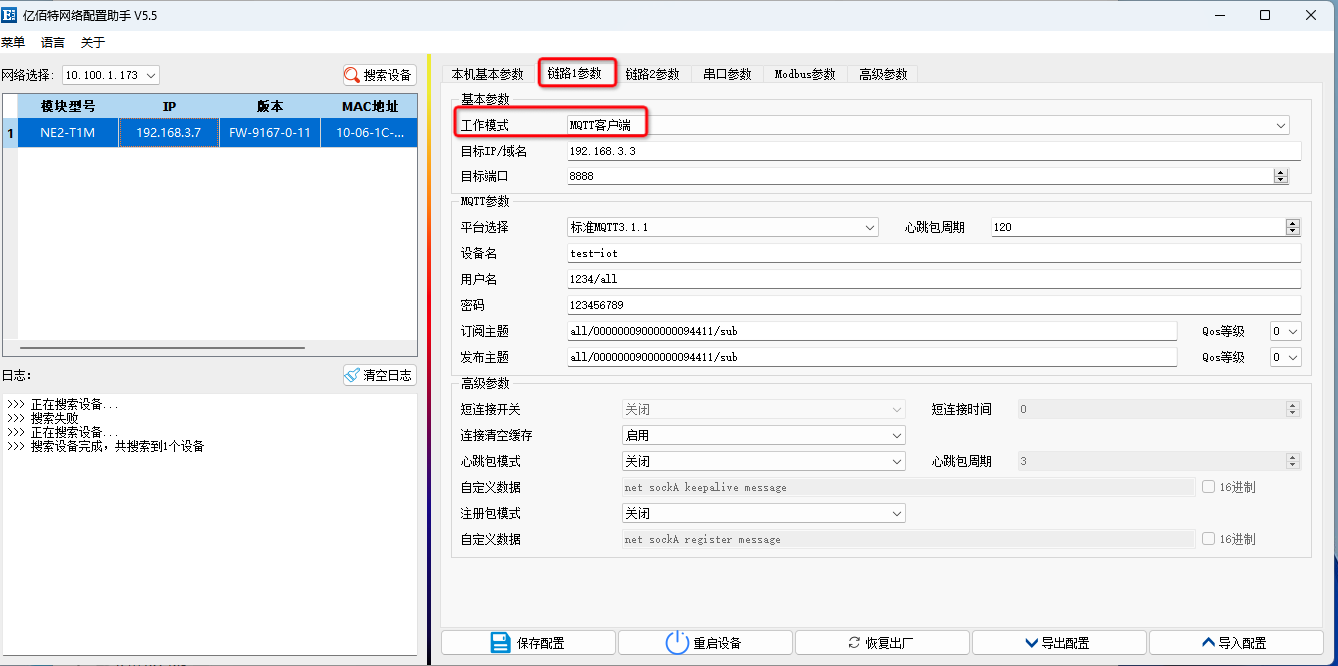
Task: Open the subscribe topic Qos等级 dropdown
Action: (x=1285, y=331)
